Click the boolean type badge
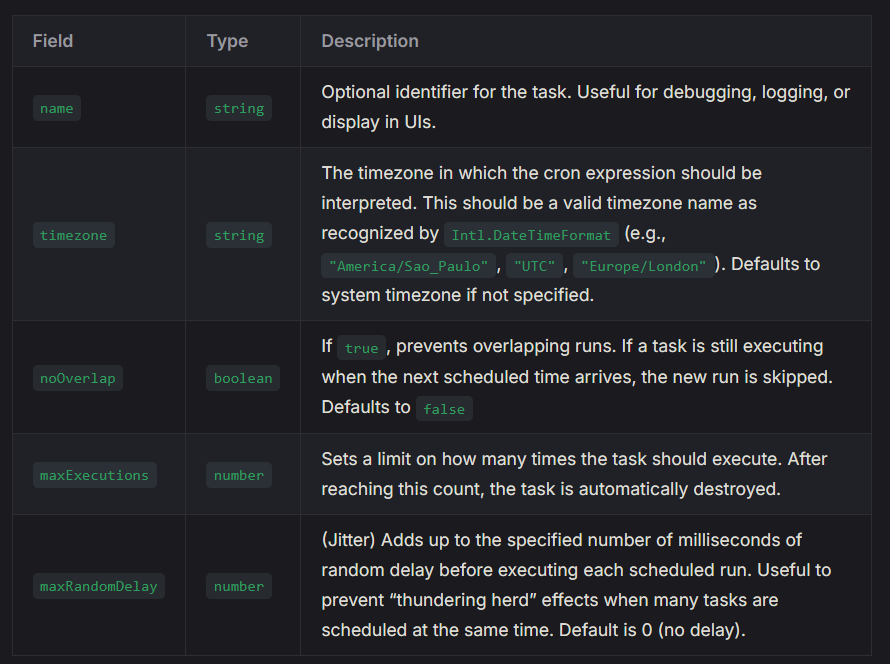 243,379
